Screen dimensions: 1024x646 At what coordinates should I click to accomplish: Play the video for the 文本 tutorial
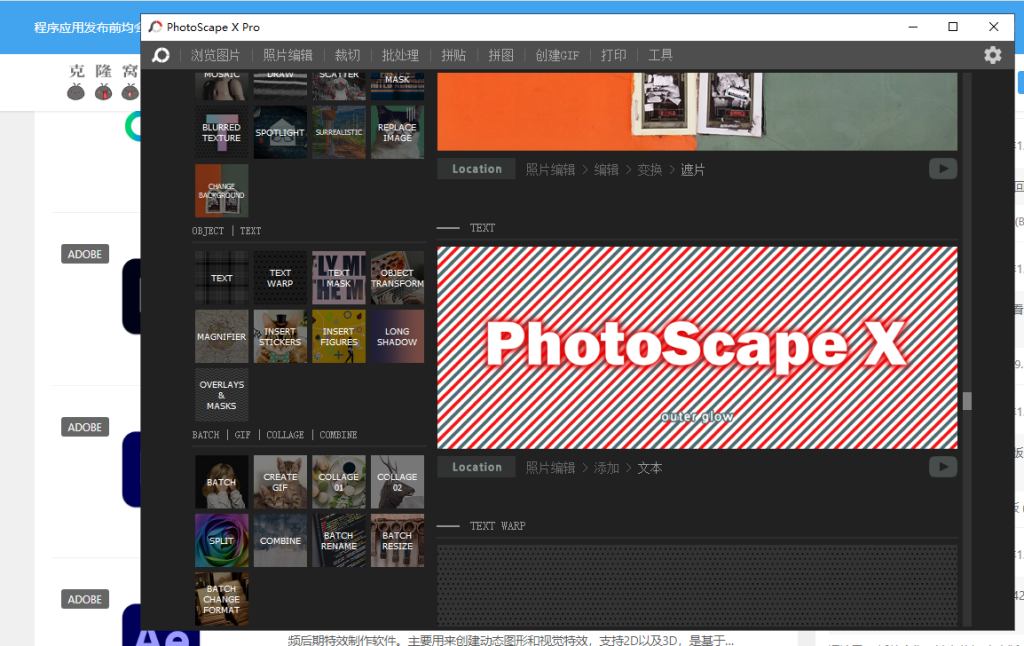pyautogui.click(x=943, y=467)
